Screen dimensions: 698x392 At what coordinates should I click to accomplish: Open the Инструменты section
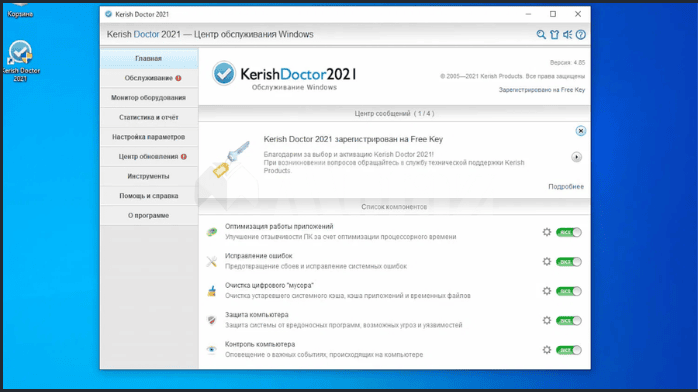click(x=149, y=176)
